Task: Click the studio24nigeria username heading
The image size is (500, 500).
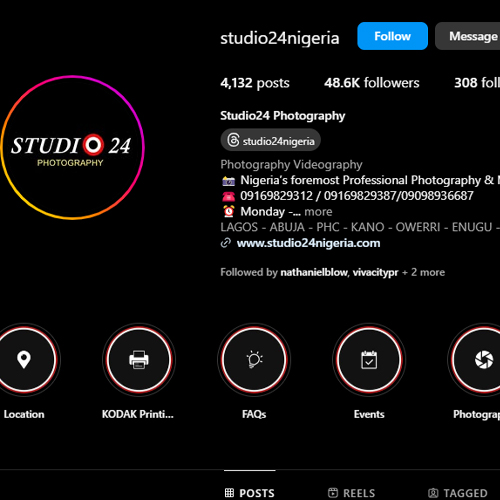Action: coord(280,38)
